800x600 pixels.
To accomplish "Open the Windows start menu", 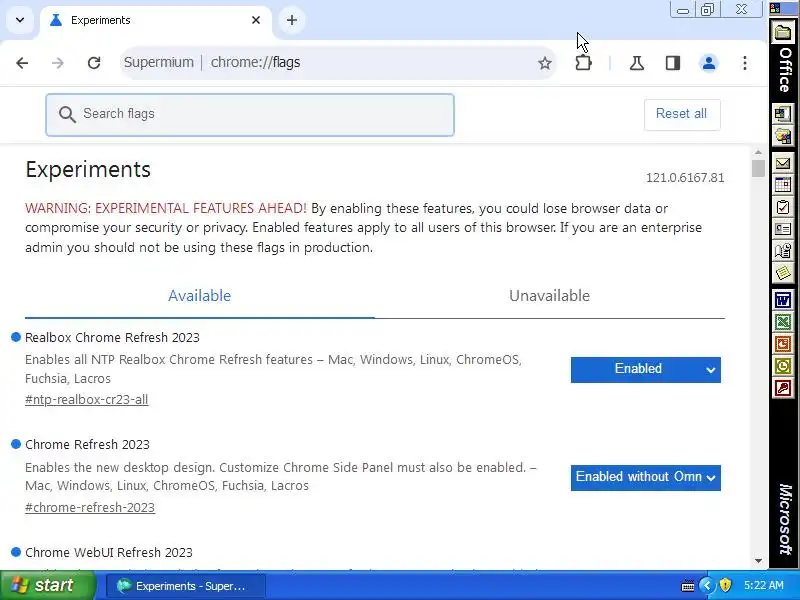I will 47,585.
